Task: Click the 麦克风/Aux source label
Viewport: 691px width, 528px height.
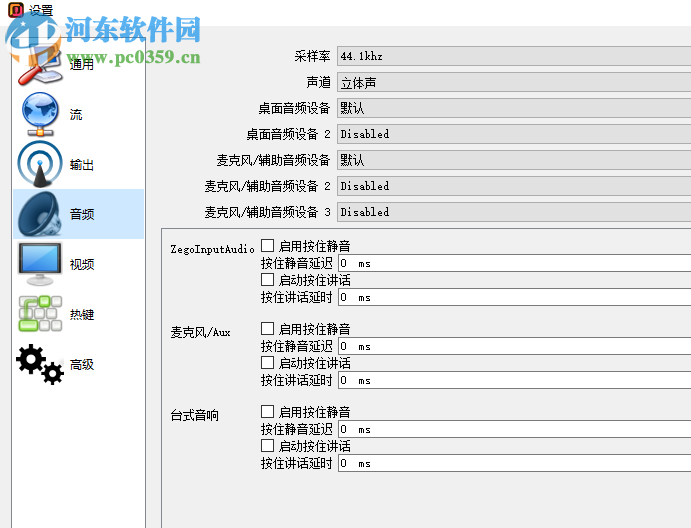Action: pos(201,332)
